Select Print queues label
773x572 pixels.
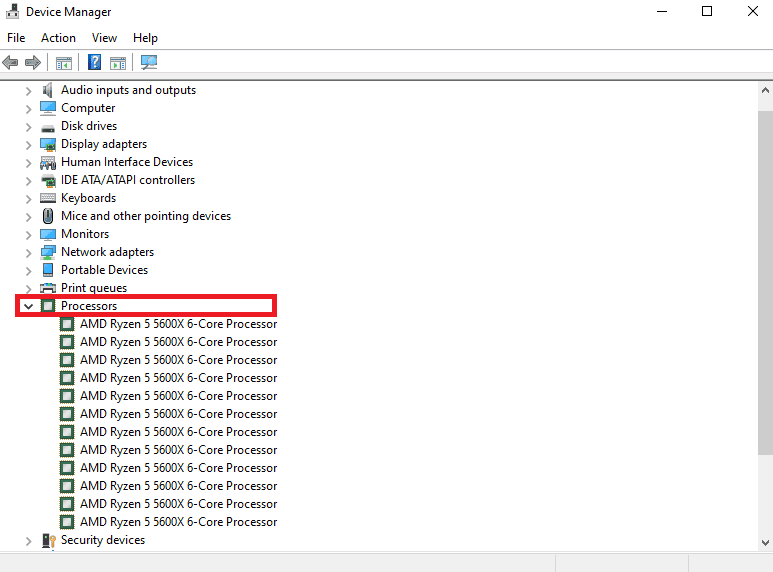pos(94,288)
